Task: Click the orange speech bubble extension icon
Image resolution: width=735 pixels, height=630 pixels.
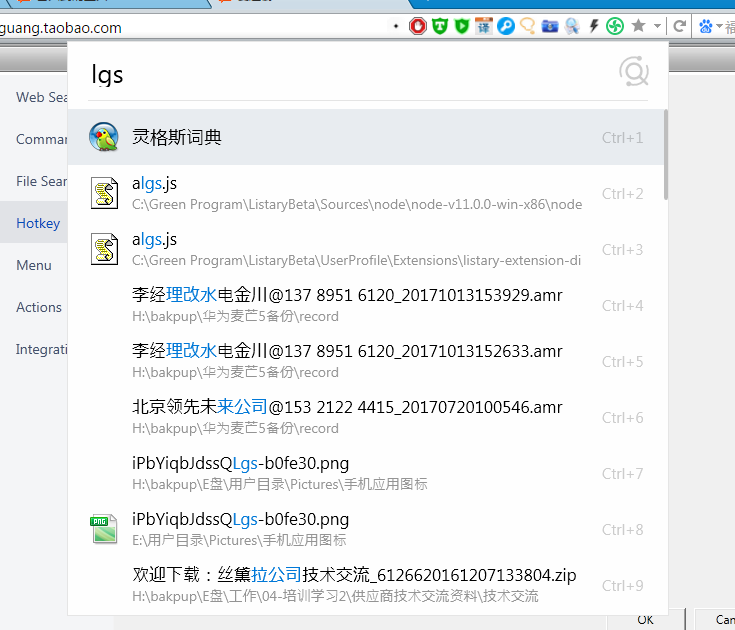Action: 528,26
